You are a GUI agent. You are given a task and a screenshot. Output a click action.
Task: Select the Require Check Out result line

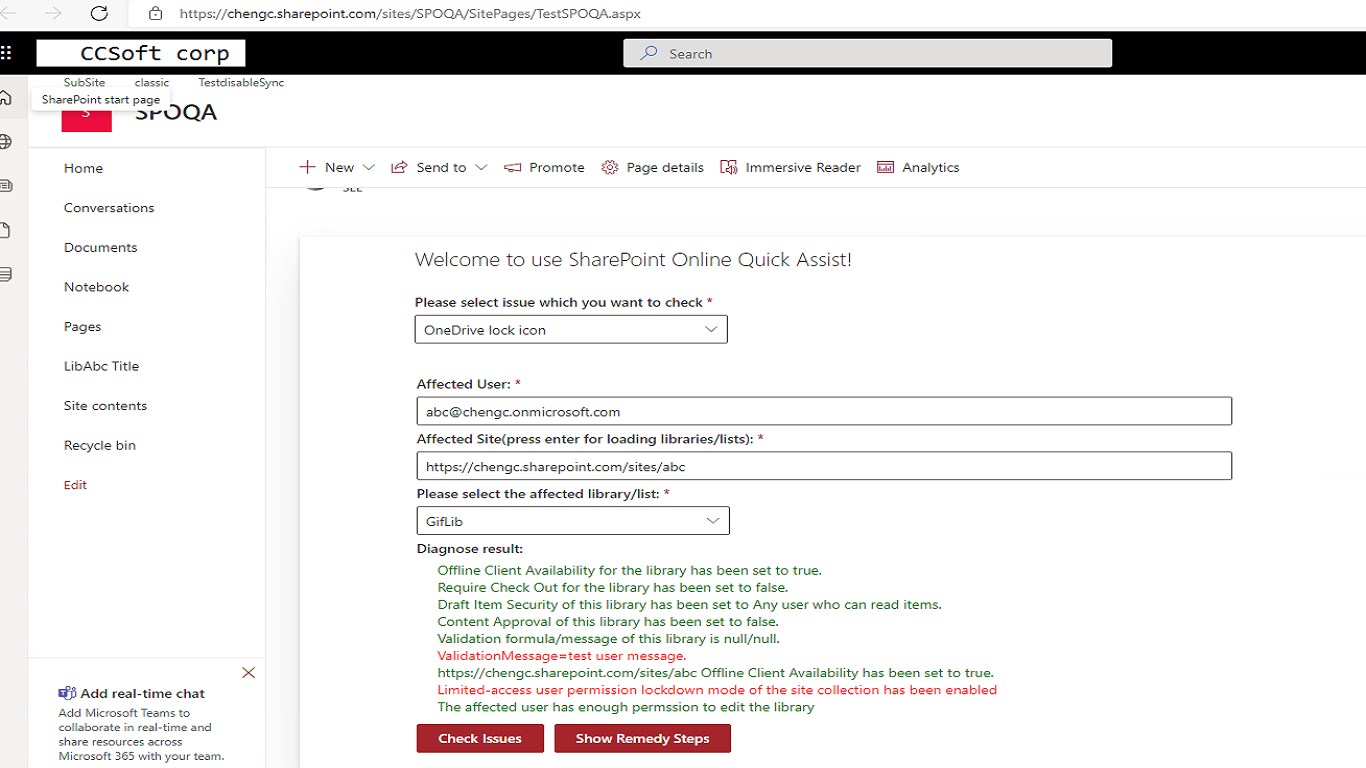612,588
